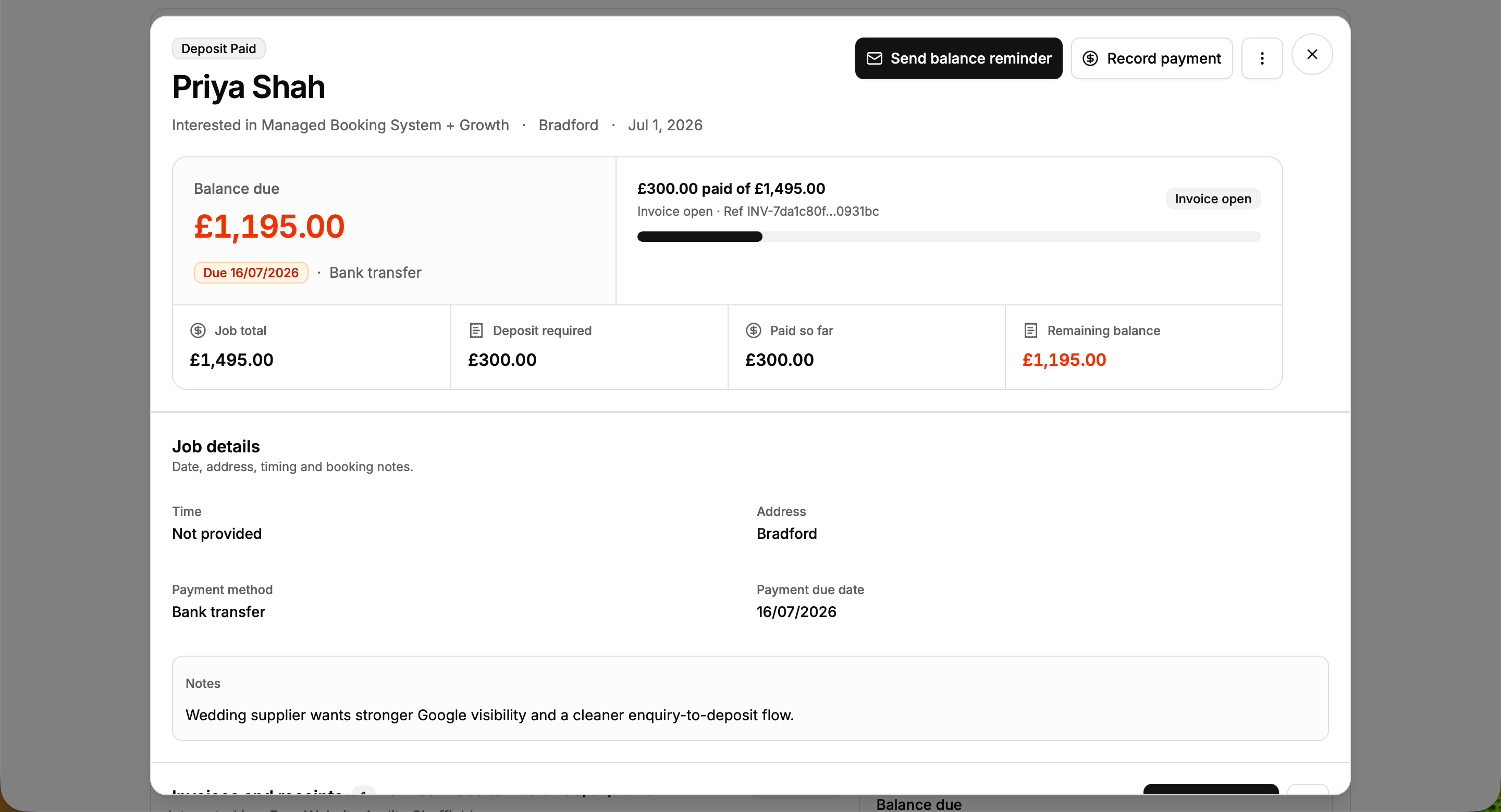Open the Record payment dialog
The image size is (1501, 812).
tap(1151, 58)
